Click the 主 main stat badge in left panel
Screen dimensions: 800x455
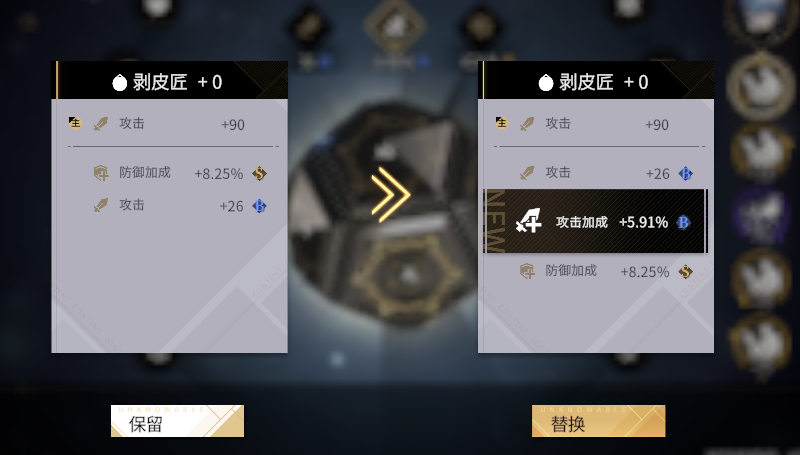(75, 123)
